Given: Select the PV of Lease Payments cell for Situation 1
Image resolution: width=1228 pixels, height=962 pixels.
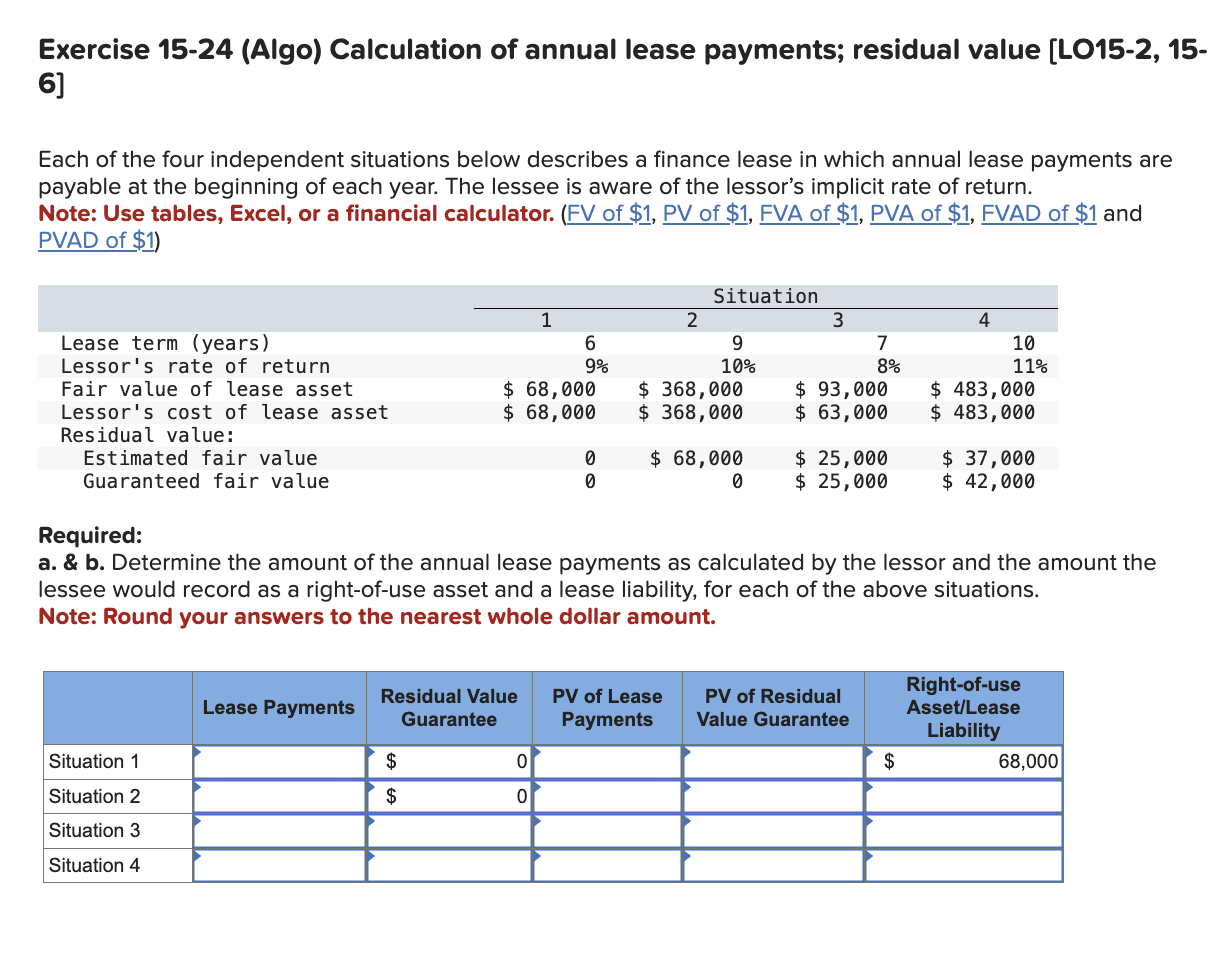Looking at the screenshot, I should click(x=607, y=761).
